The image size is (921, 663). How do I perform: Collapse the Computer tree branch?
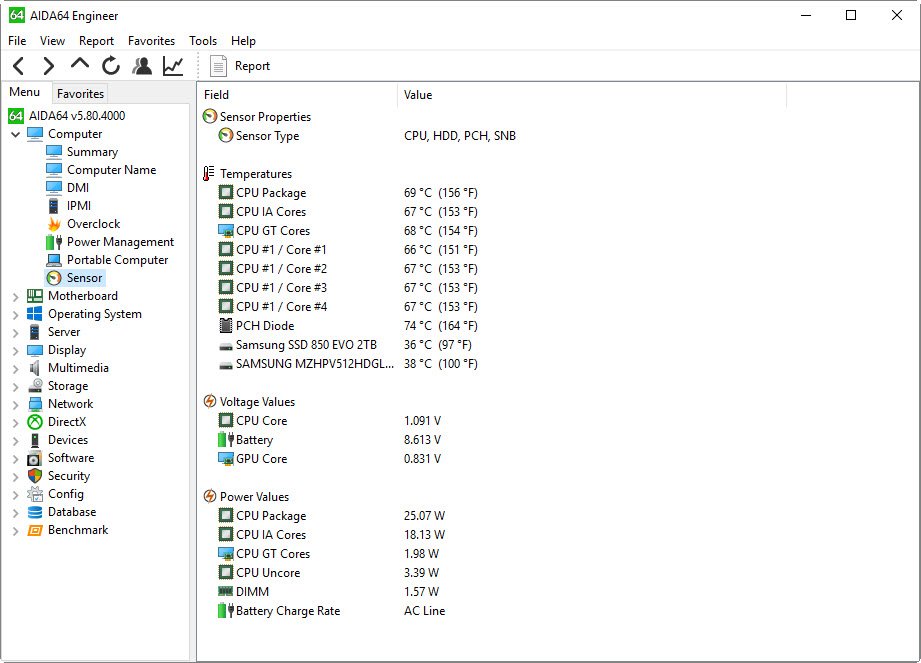coord(16,133)
